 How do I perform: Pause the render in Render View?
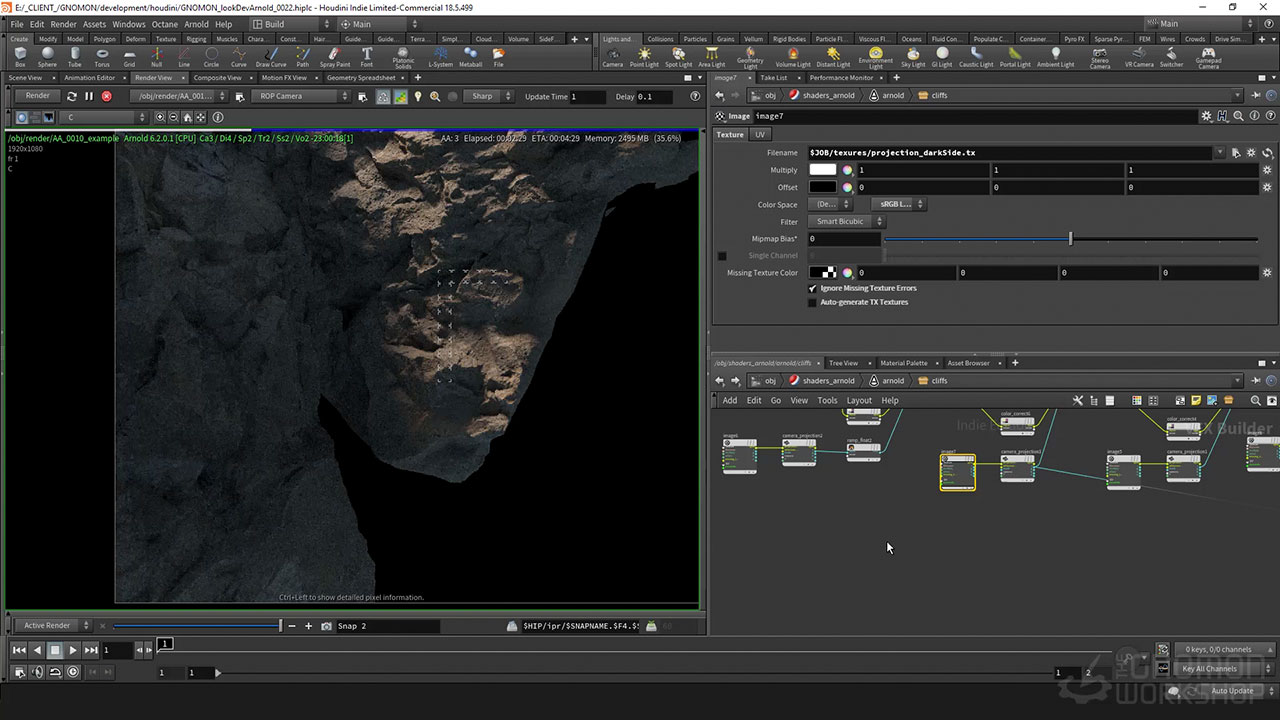(x=89, y=96)
